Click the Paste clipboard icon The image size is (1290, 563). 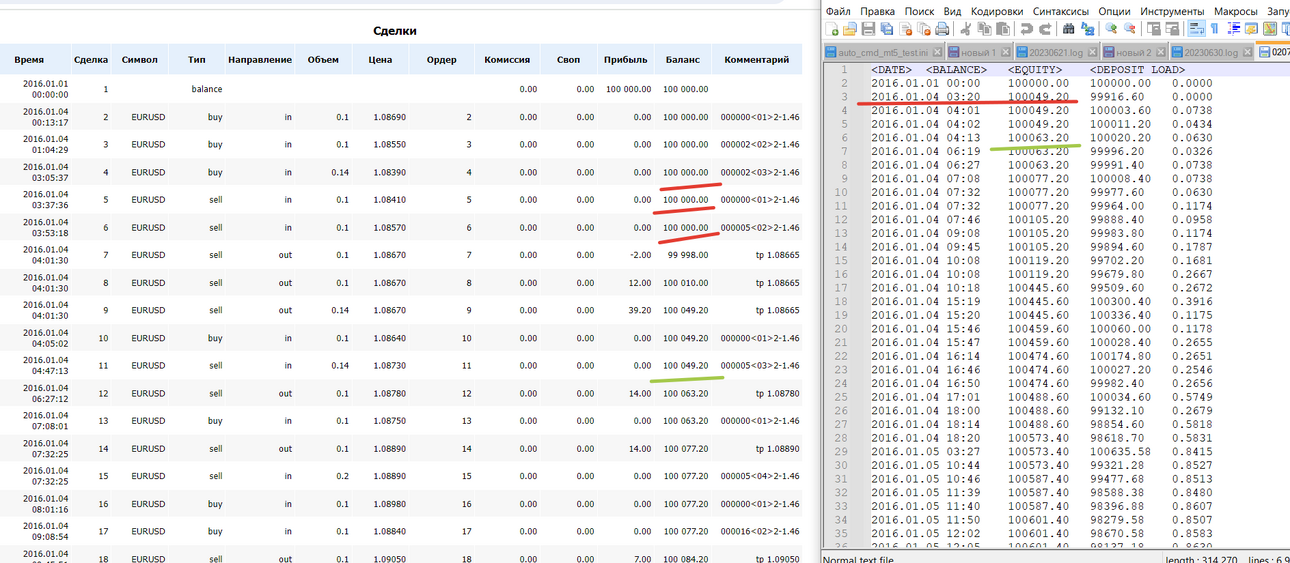tap(1003, 29)
